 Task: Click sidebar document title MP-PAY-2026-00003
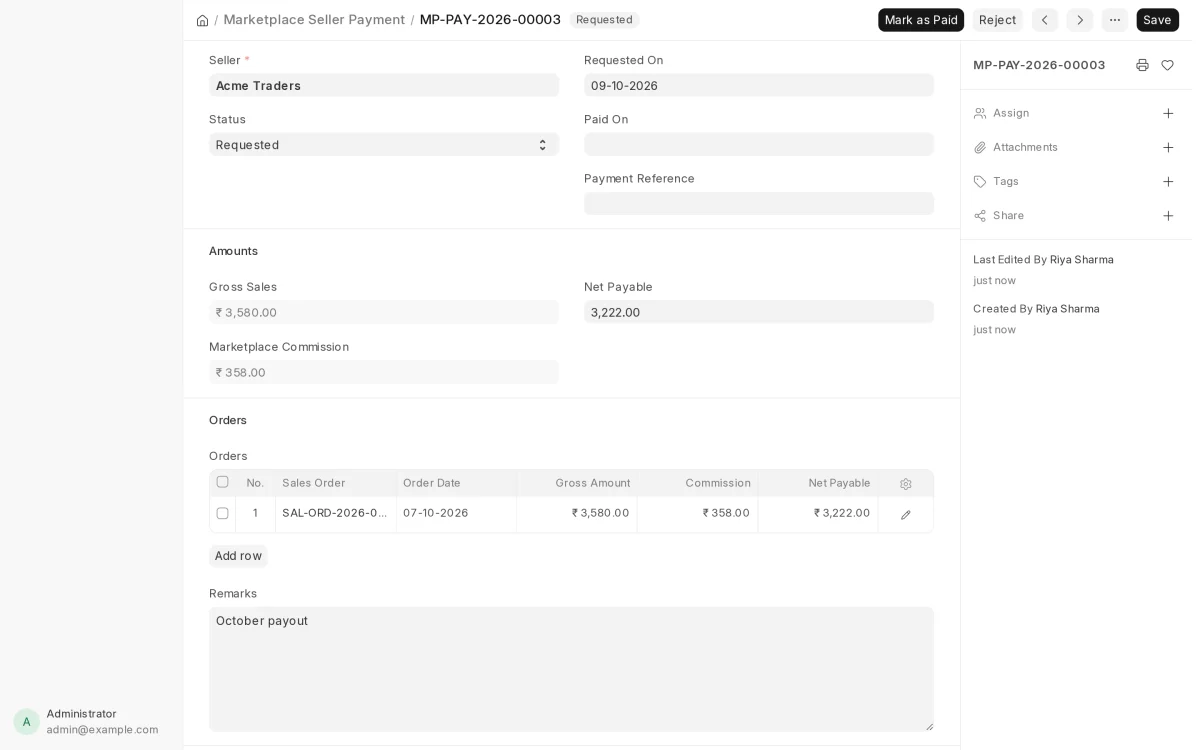pyautogui.click(x=1039, y=65)
